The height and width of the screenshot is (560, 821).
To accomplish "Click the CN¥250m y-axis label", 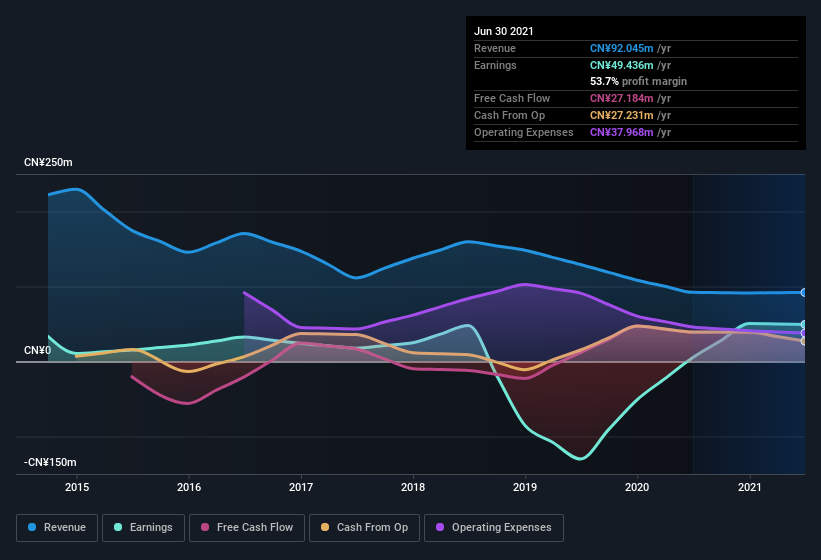I will 48,163.
